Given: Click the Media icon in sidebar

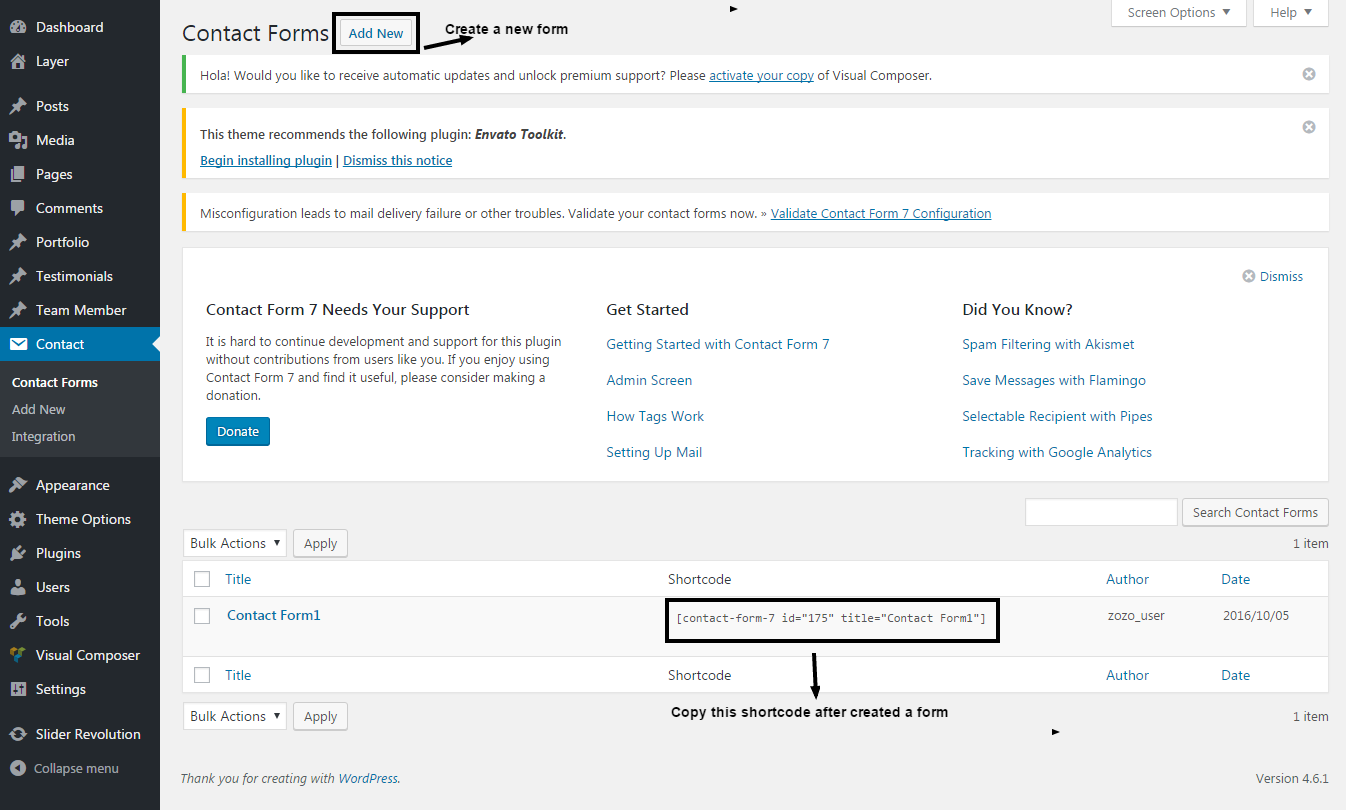Looking at the screenshot, I should click(18, 140).
